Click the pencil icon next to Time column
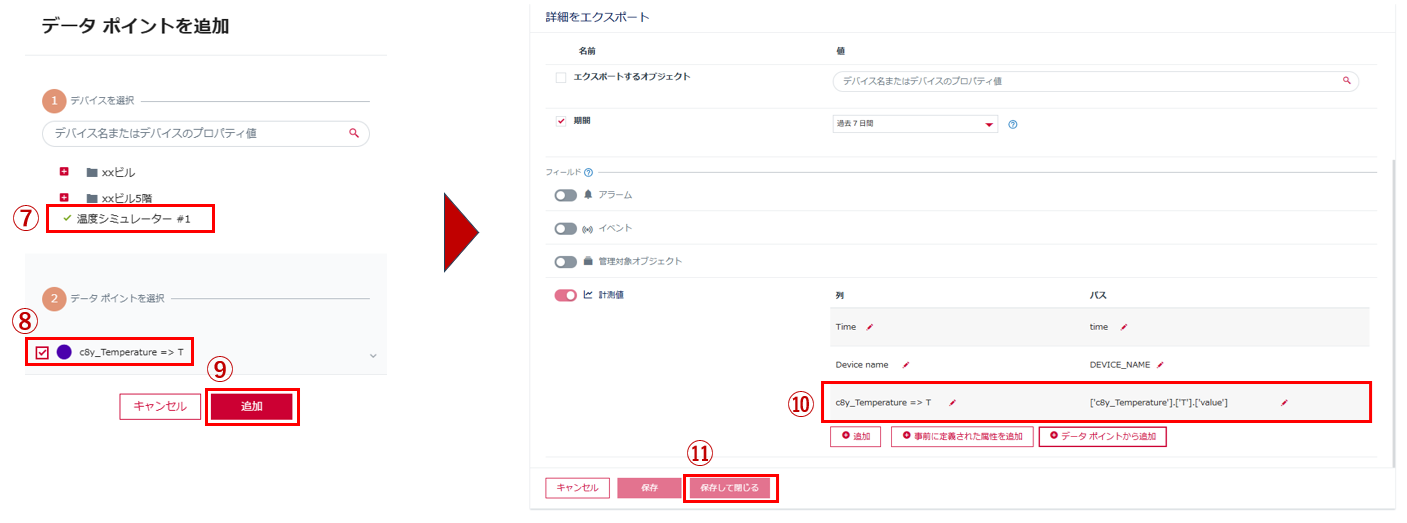Image resolution: width=1407 pixels, height=523 pixels. [870, 327]
